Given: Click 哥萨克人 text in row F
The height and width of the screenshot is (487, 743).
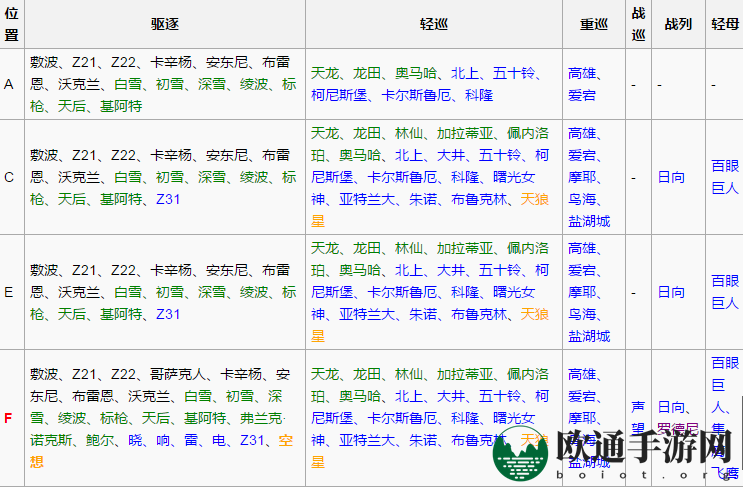Looking at the screenshot, I should click(178, 374).
